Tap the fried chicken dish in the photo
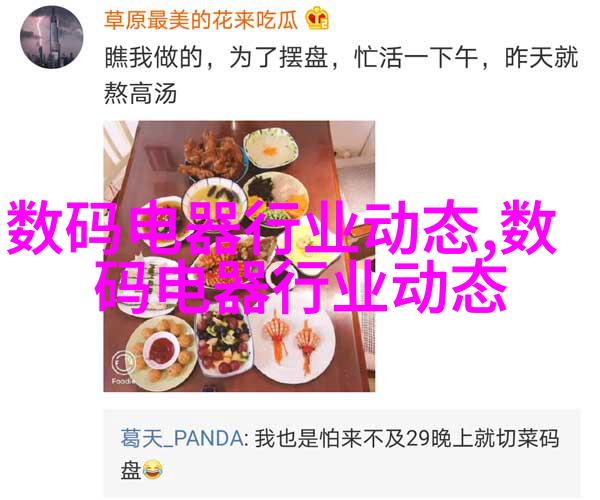The width and height of the screenshot is (600, 500). pos(210,157)
